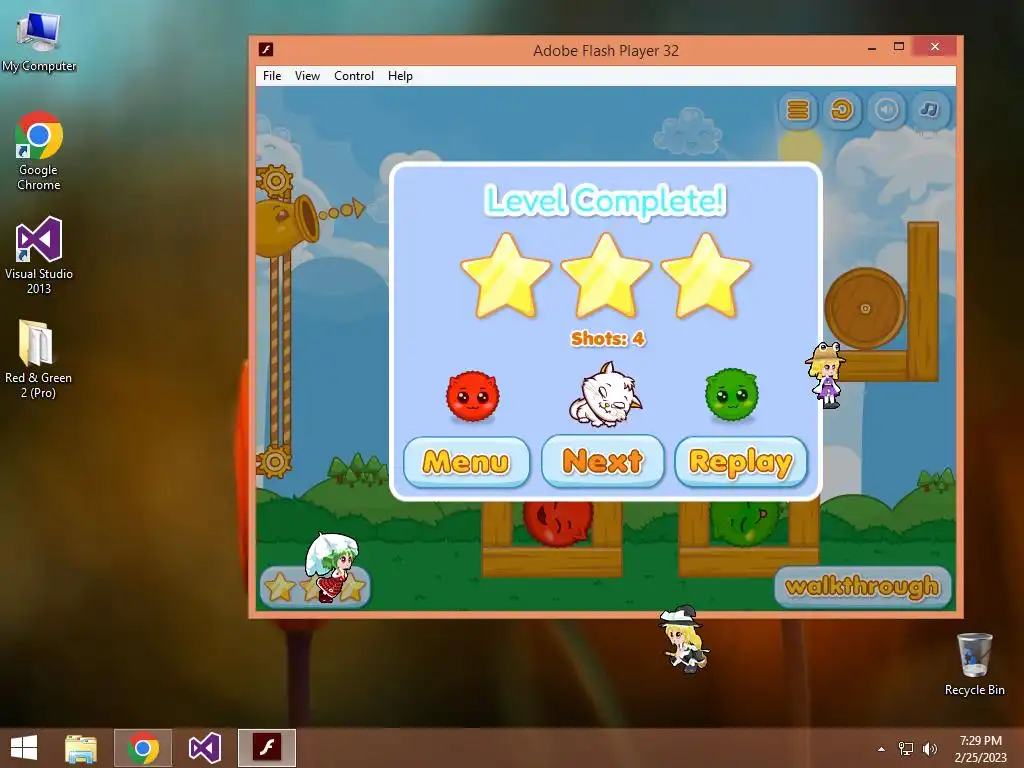1024x768 pixels.
Task: Click the Flash Player taskbar button
Action: coord(267,748)
